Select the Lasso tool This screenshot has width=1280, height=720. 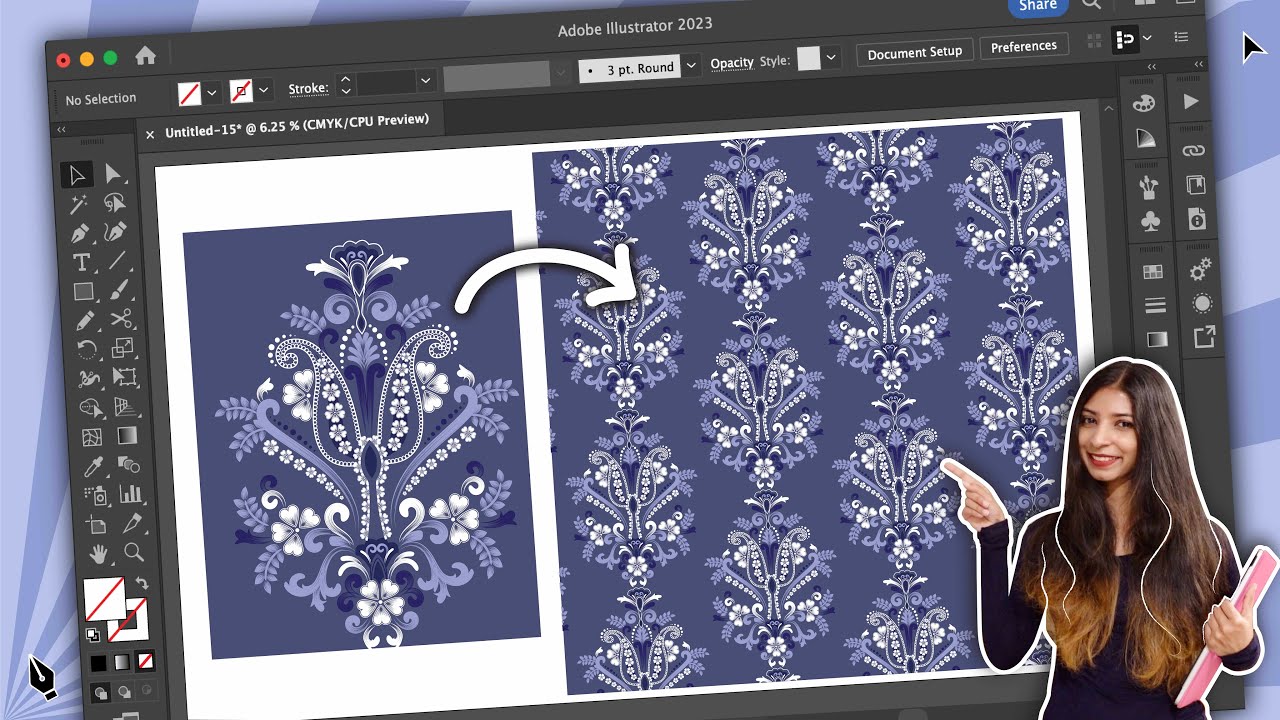click(115, 203)
